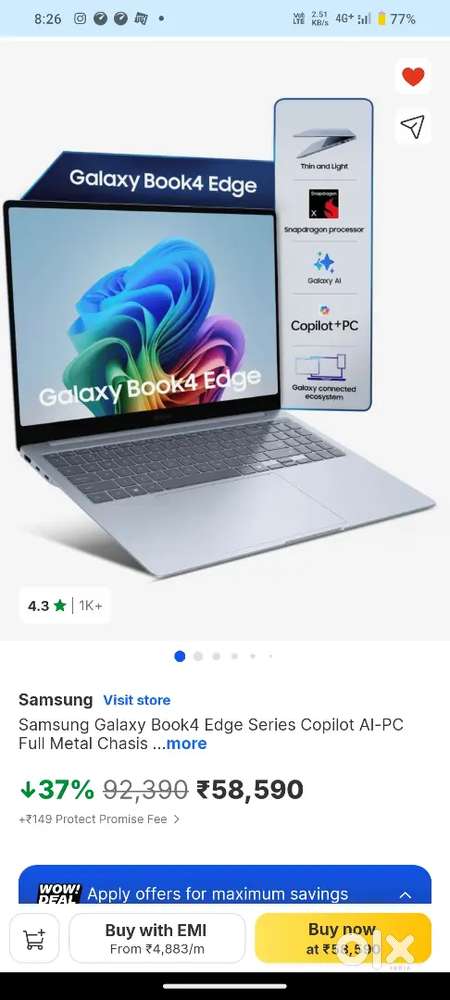Screen dimensions: 450x1000
Task: Collapse the Apply offers chevron
Action: [405, 895]
